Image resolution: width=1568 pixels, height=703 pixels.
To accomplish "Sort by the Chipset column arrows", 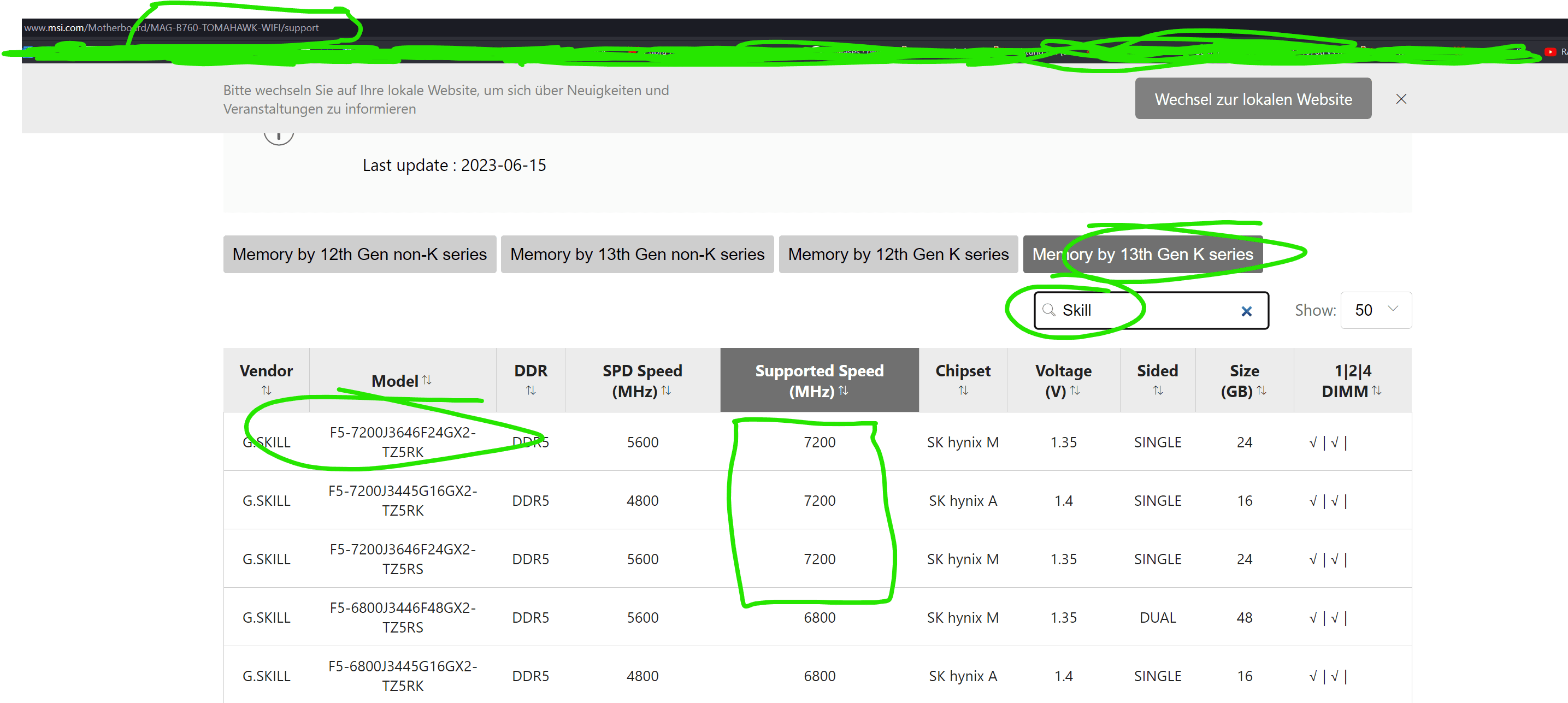I will 963,390.
